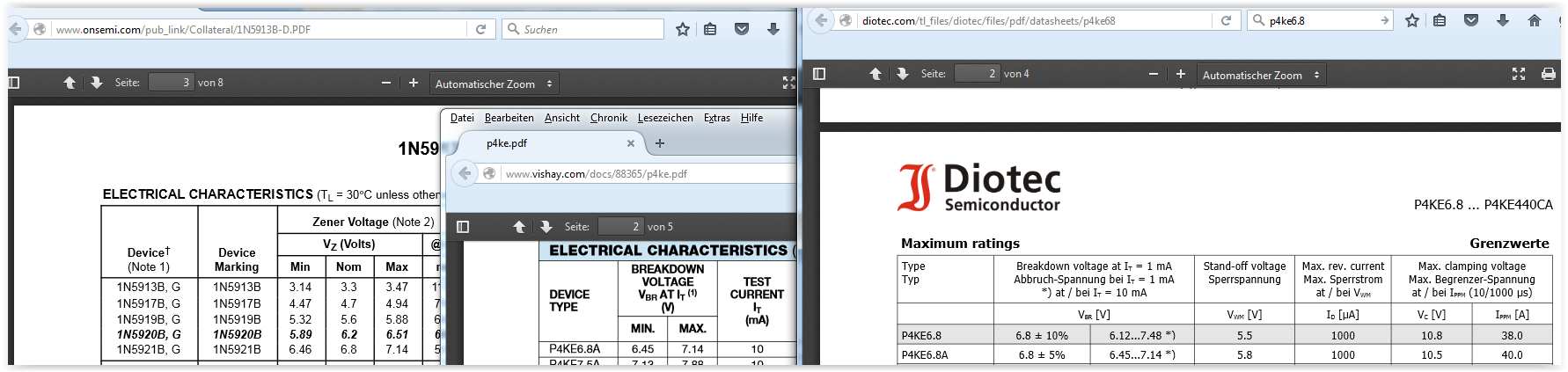
Task: Switch onsemi PDF to presentation mode
Action: [x=788, y=83]
